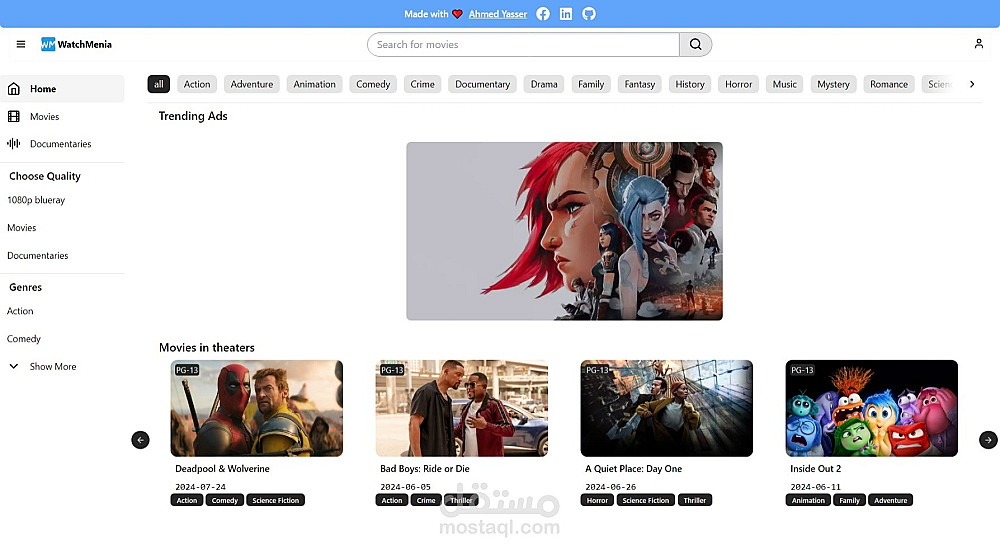
Task: Open Ahmed Yasser's Facebook icon
Action: pyautogui.click(x=543, y=14)
